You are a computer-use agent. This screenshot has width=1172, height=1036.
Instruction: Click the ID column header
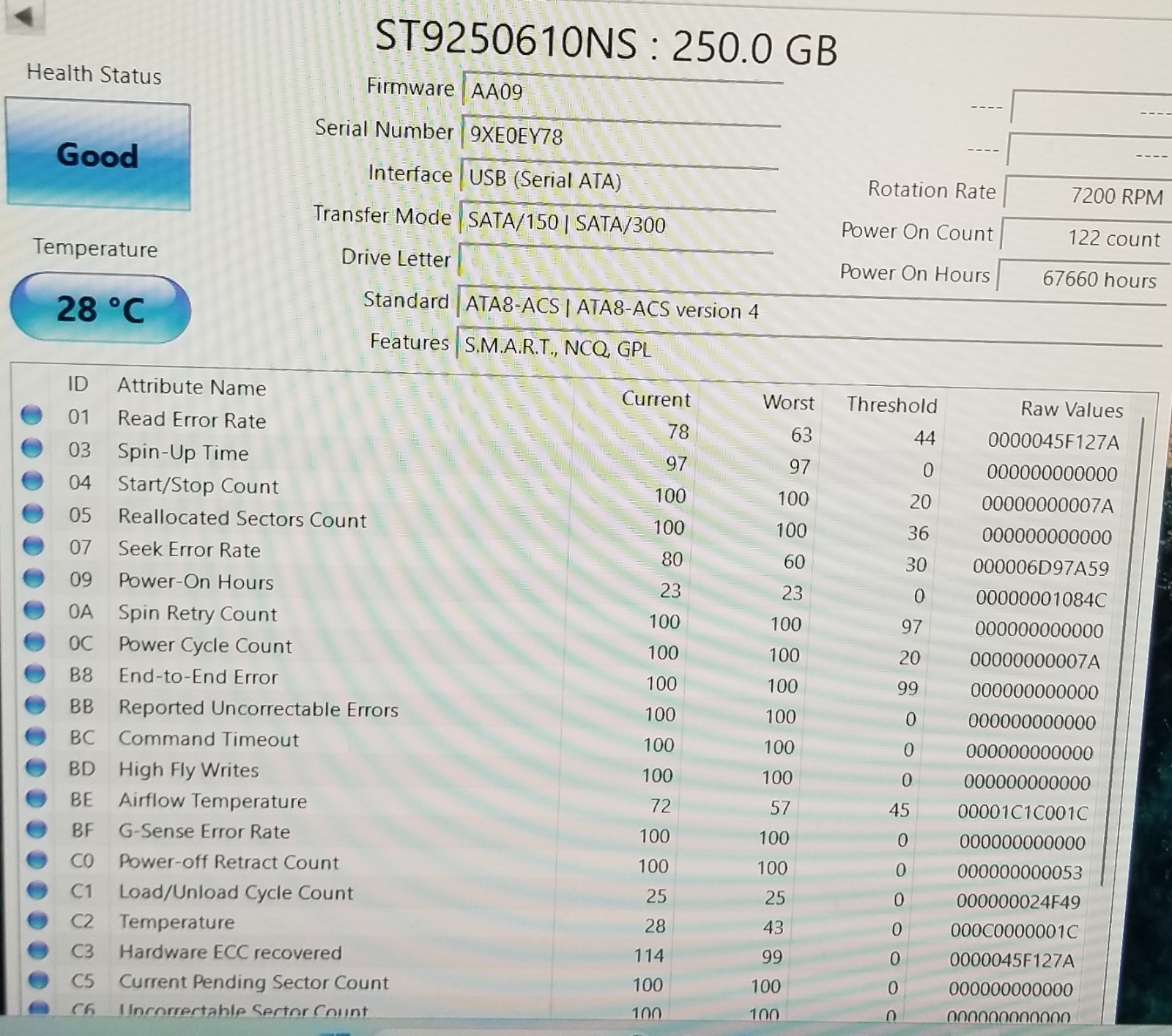click(x=78, y=384)
